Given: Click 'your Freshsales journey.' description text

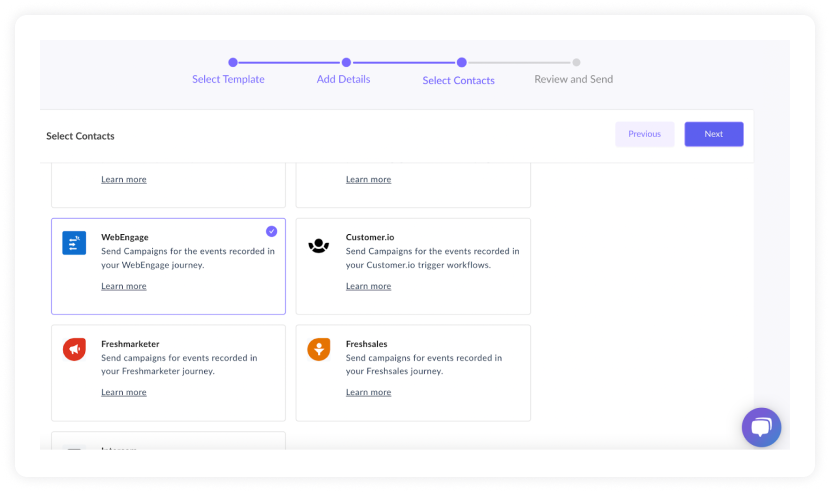Looking at the screenshot, I should (394, 371).
